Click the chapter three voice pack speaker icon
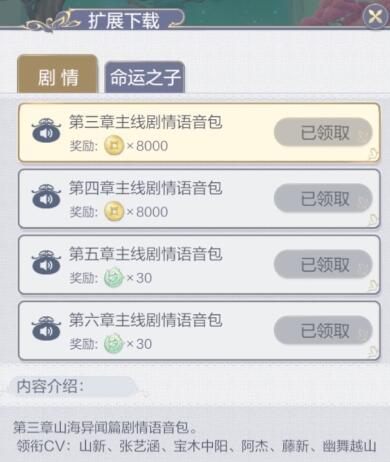This screenshot has width=390, height=462. pyautogui.click(x=46, y=130)
